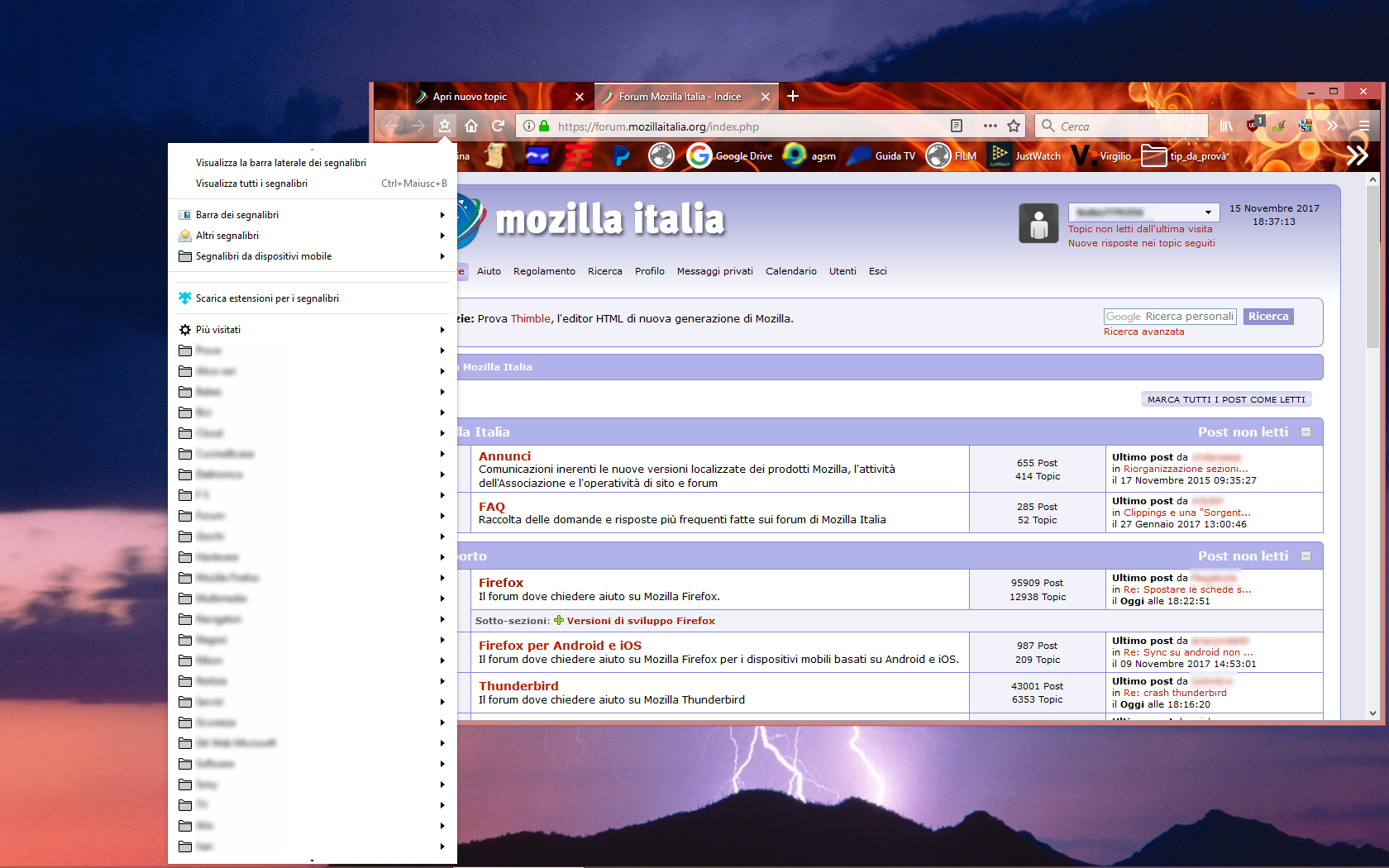Image resolution: width=1389 pixels, height=868 pixels.
Task: Log out with the Esci link
Action: tap(877, 271)
